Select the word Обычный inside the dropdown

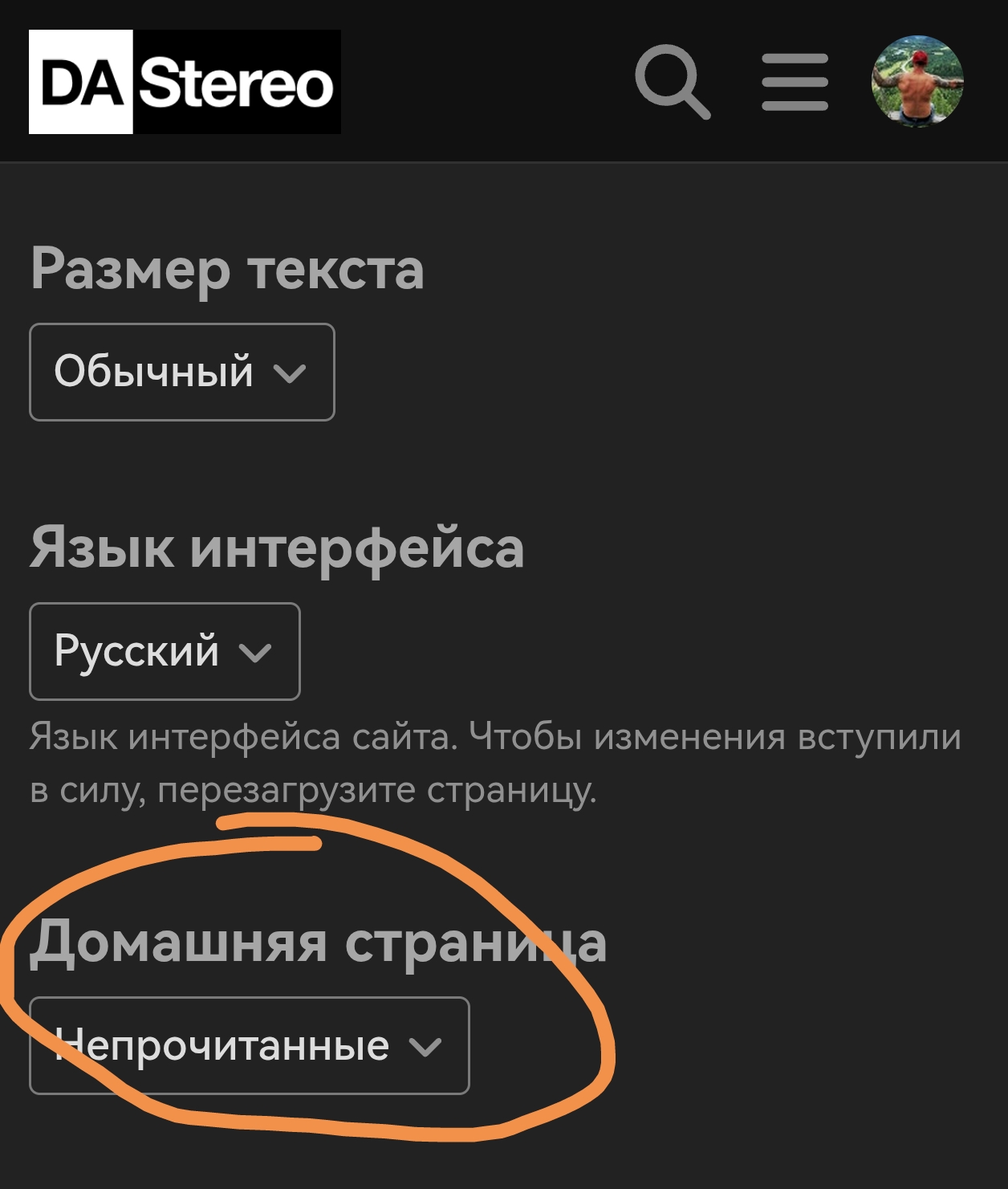click(x=154, y=372)
